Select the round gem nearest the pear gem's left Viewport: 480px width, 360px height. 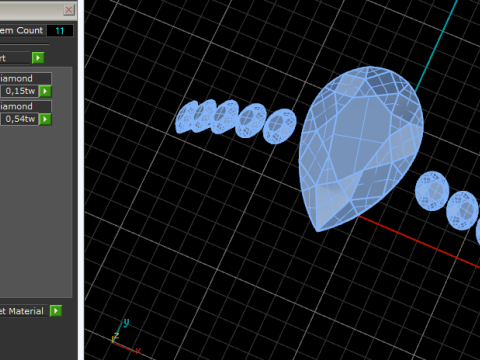(279, 126)
